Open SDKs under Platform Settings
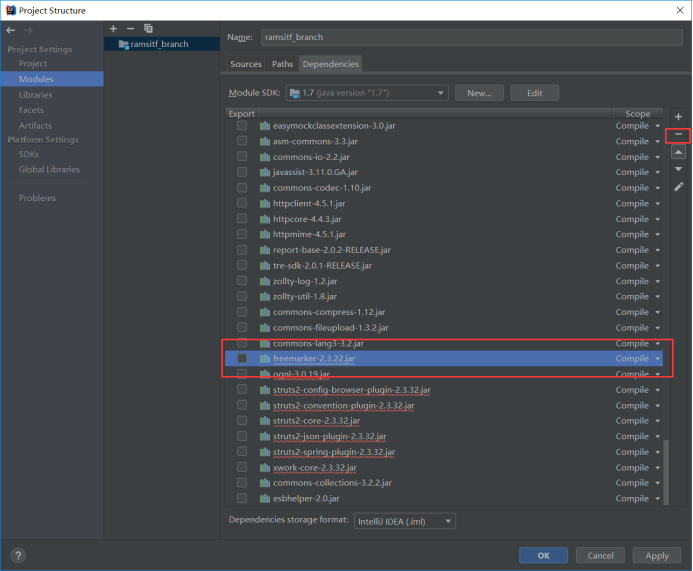The height and width of the screenshot is (571, 693). [x=29, y=154]
